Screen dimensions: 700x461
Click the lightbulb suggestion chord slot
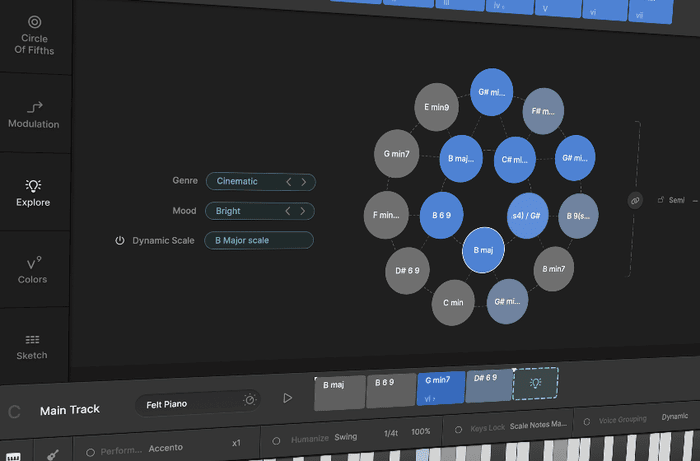tap(535, 384)
